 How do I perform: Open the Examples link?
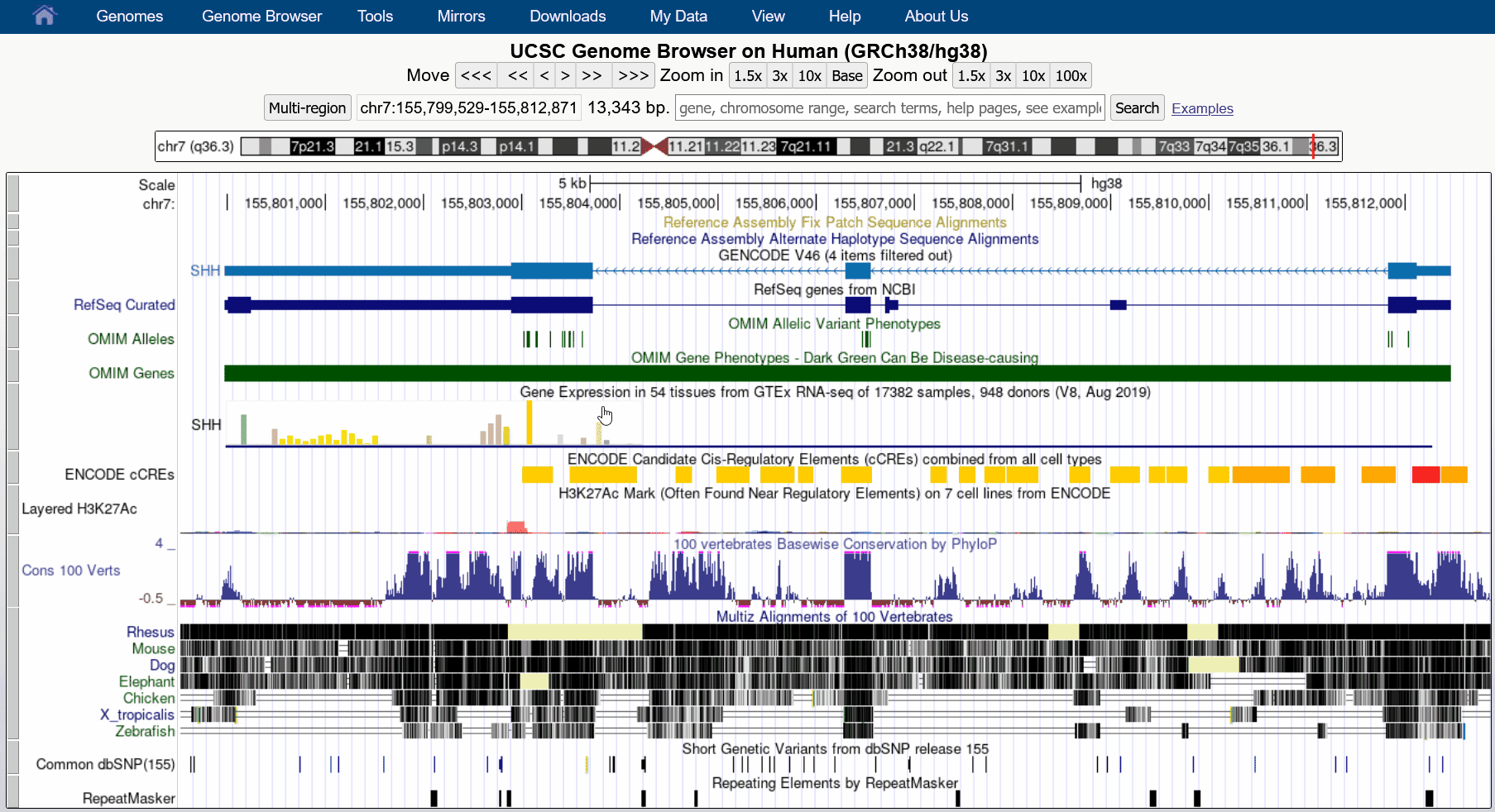point(1202,108)
